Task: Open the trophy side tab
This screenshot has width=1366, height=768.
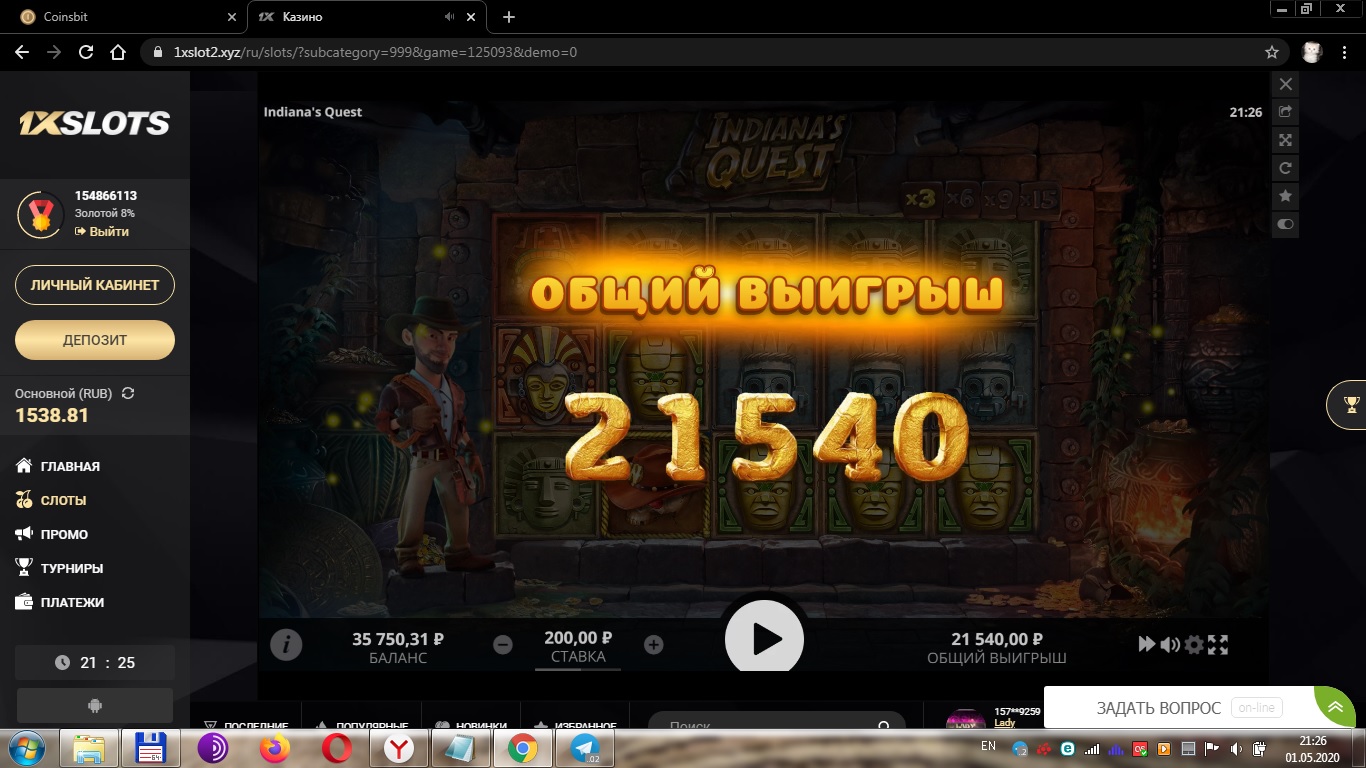Action: 1349,405
